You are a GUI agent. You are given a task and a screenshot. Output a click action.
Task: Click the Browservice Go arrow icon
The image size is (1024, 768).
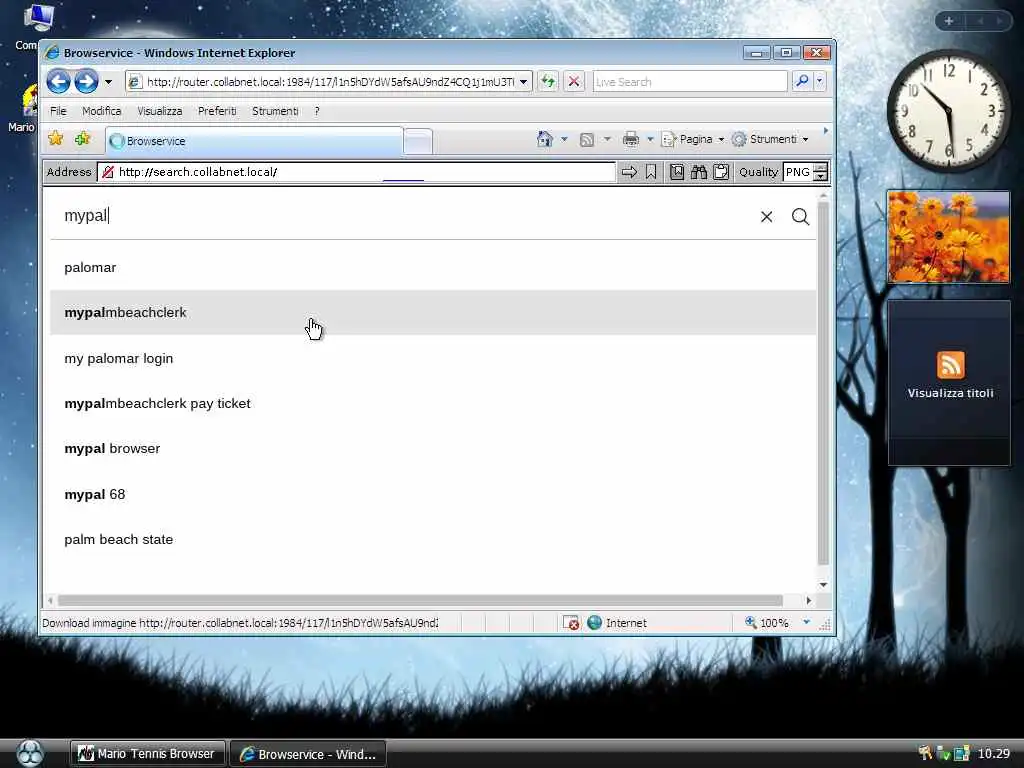pyautogui.click(x=629, y=172)
